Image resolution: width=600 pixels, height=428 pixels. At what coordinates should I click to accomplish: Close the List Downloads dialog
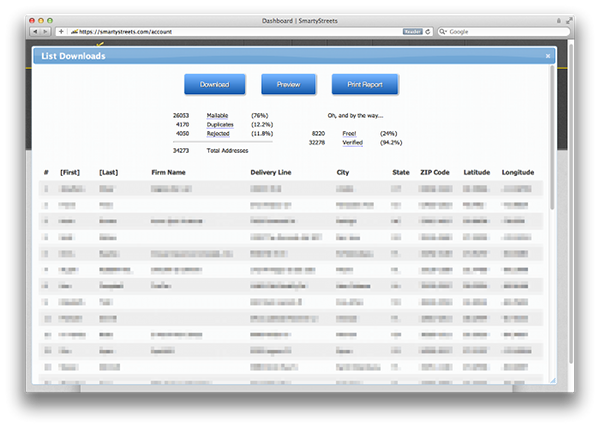pyautogui.click(x=548, y=56)
